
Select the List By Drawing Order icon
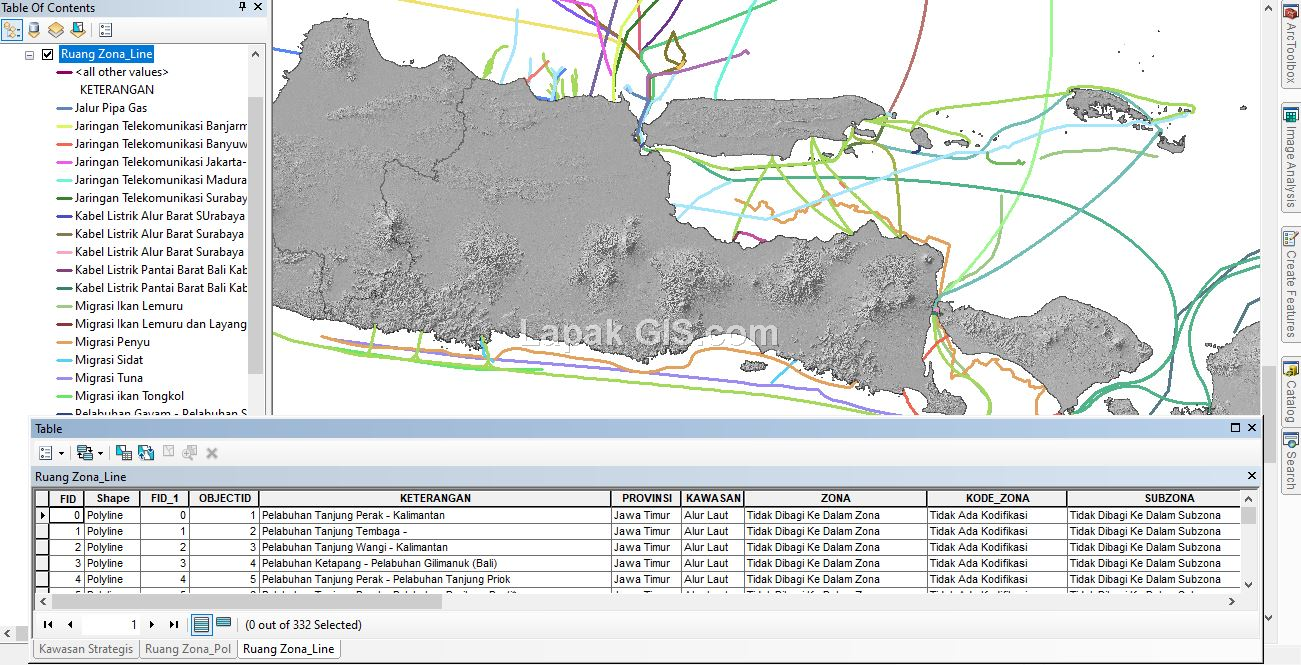tap(10, 29)
